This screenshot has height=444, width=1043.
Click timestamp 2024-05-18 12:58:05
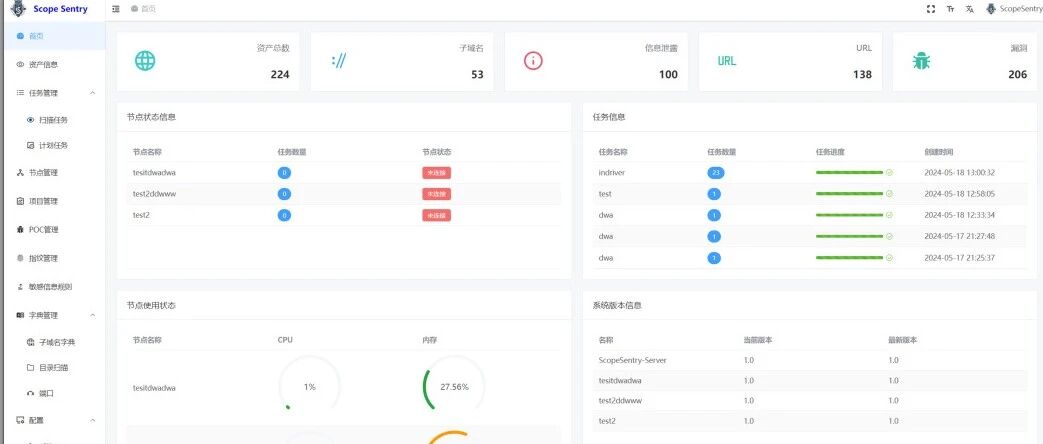[959, 194]
